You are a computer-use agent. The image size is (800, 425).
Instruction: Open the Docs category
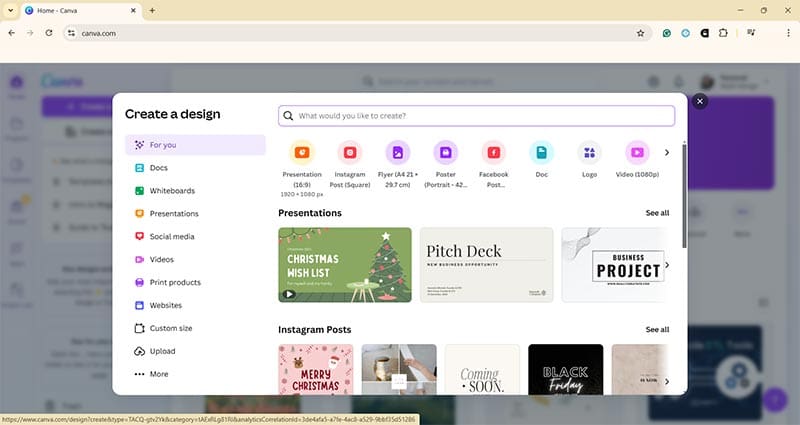point(195,168)
